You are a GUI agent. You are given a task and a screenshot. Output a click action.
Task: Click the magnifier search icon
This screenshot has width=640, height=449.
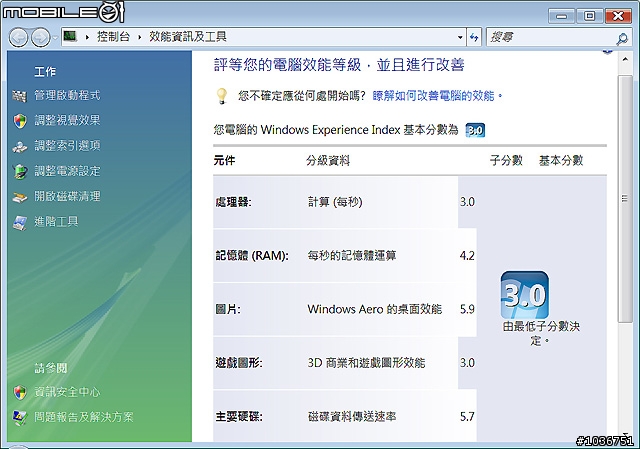[622, 38]
